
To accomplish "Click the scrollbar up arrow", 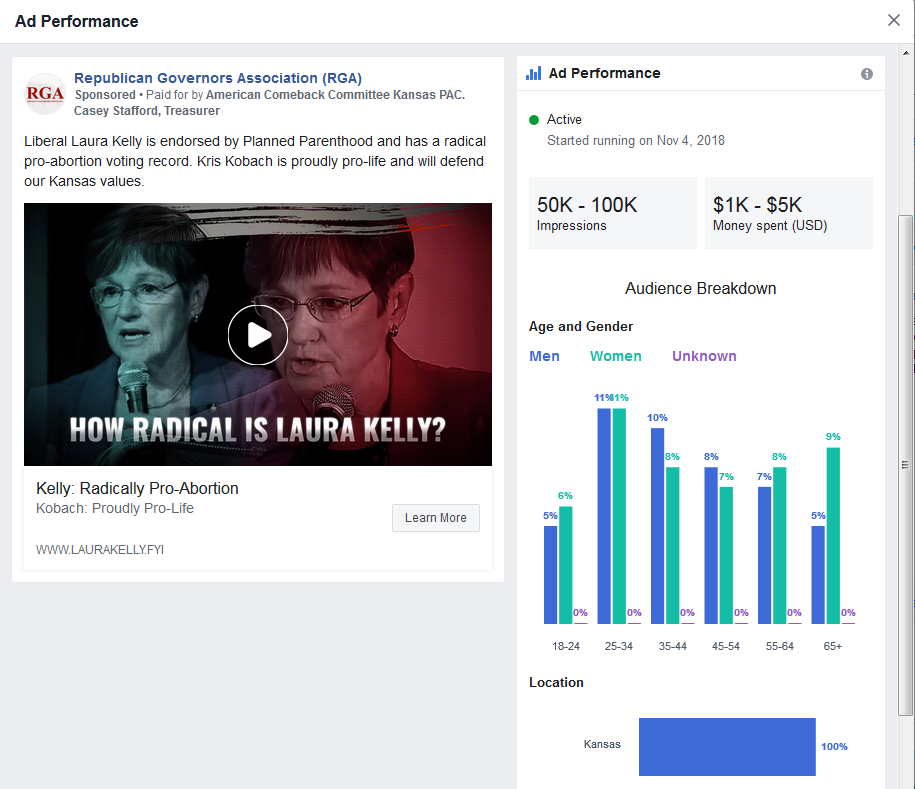I will click(906, 53).
